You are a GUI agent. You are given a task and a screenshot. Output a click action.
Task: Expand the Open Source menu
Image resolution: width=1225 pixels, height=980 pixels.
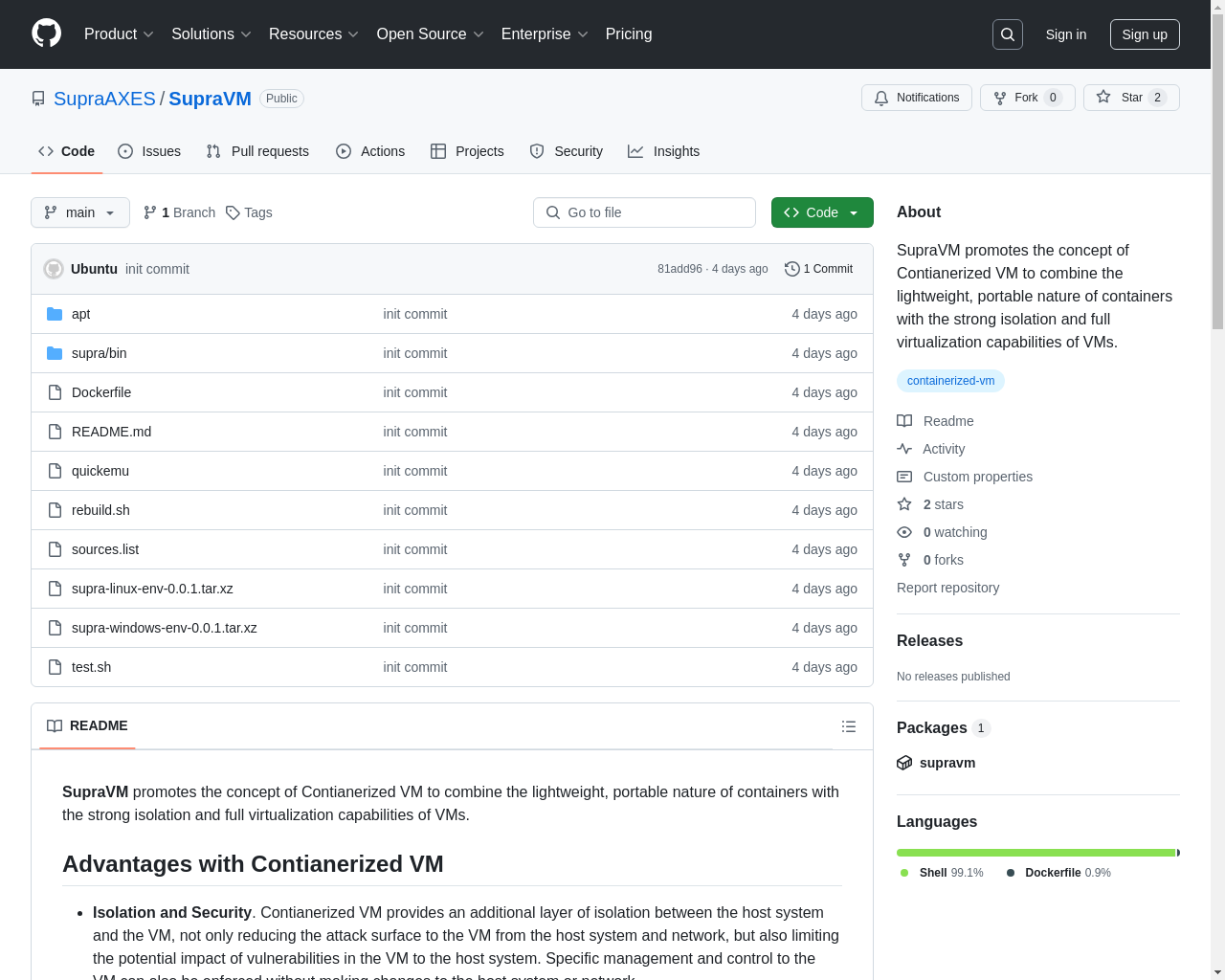tap(431, 34)
